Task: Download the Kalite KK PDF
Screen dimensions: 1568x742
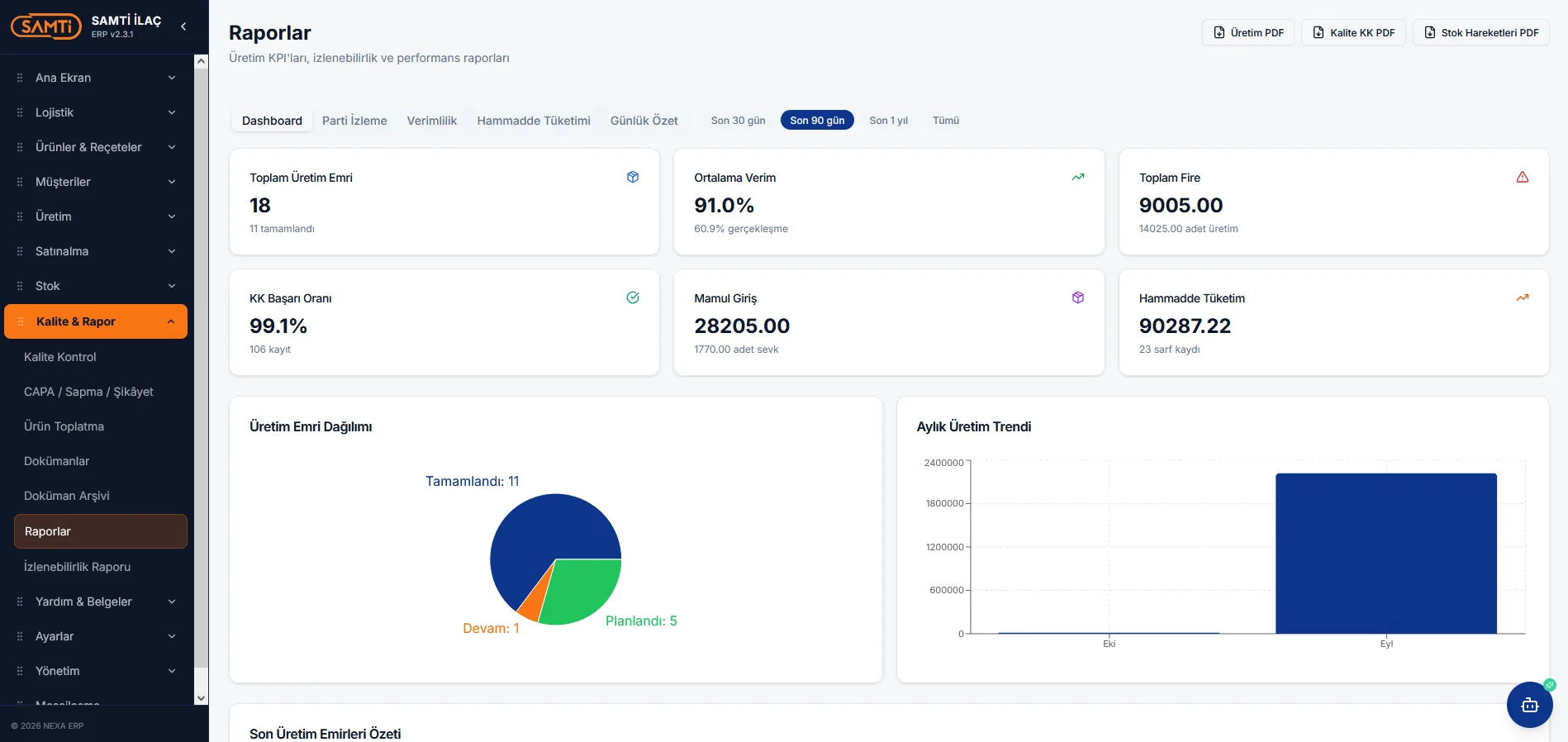Action: 1353,32
